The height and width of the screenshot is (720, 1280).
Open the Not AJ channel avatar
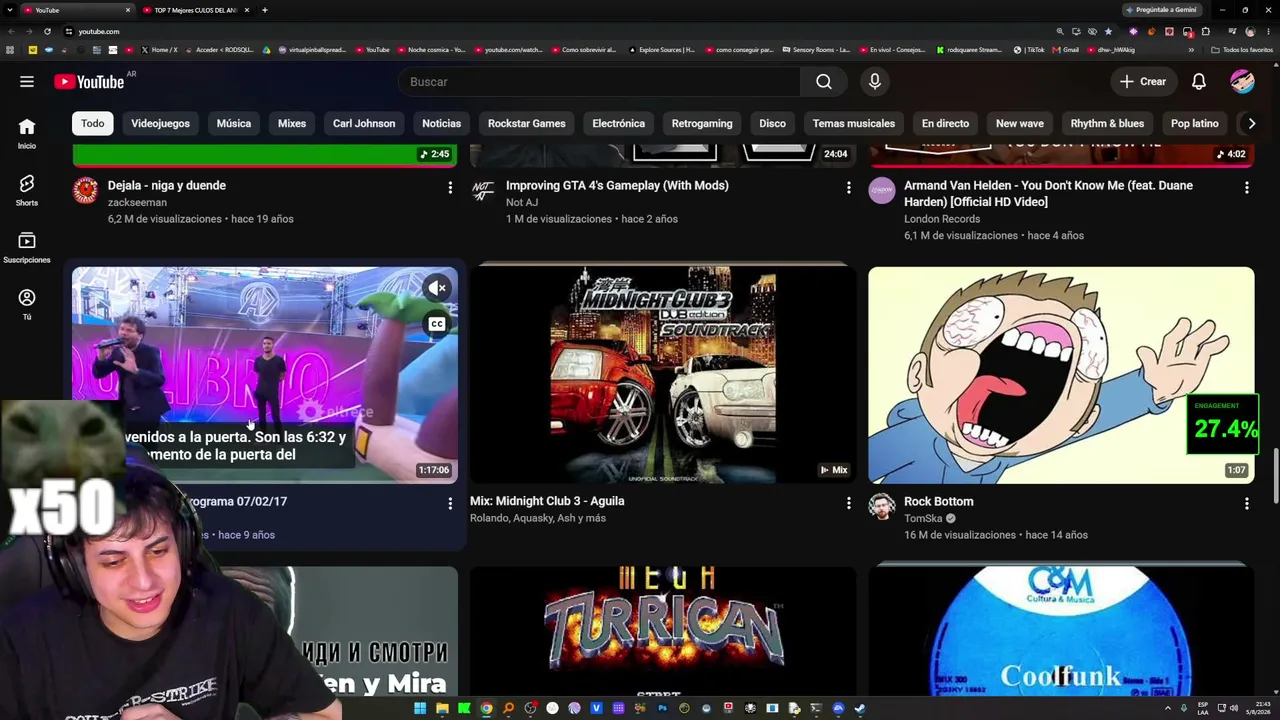click(x=484, y=190)
